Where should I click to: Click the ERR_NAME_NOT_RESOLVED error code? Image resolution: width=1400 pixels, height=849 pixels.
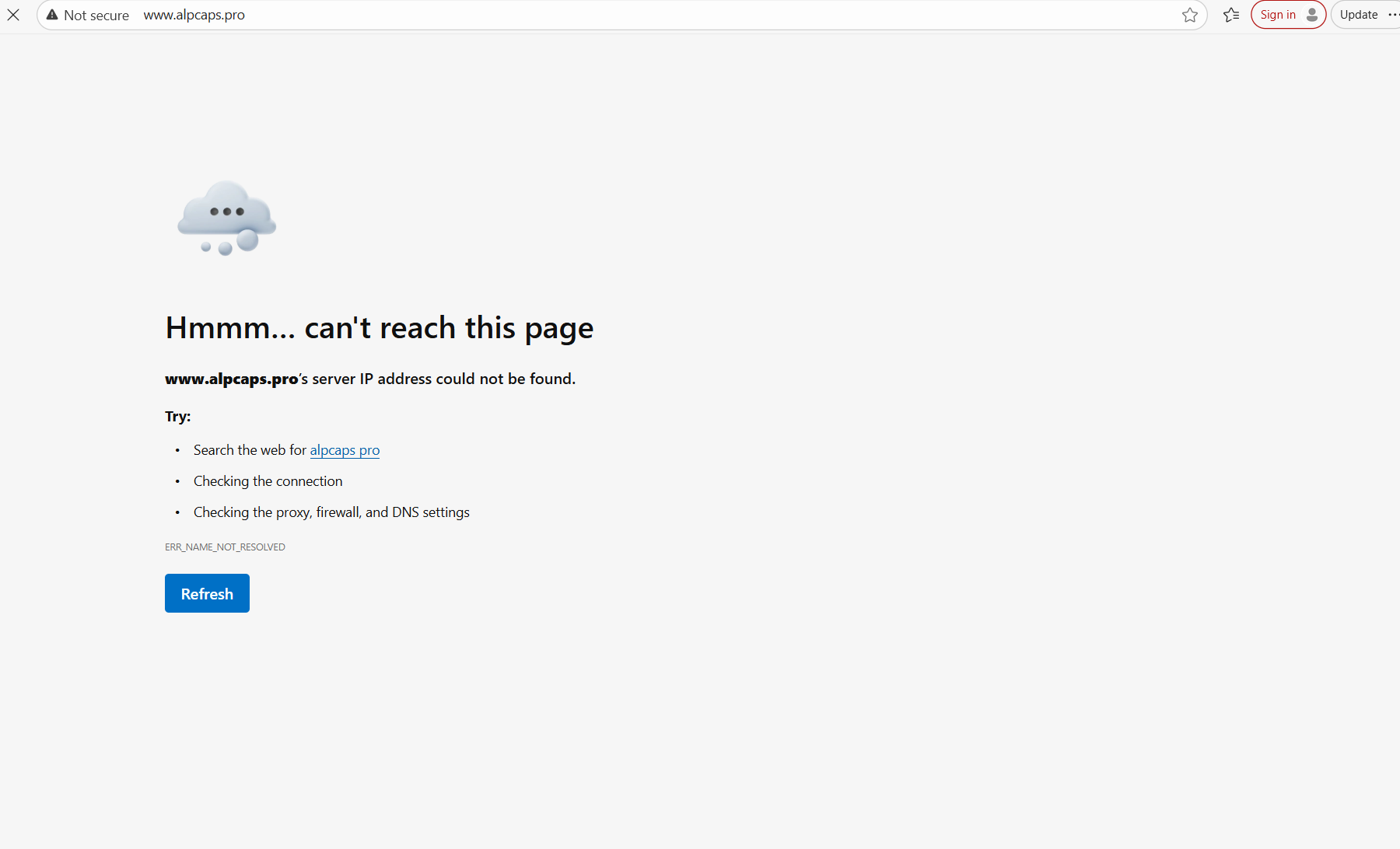(x=225, y=547)
